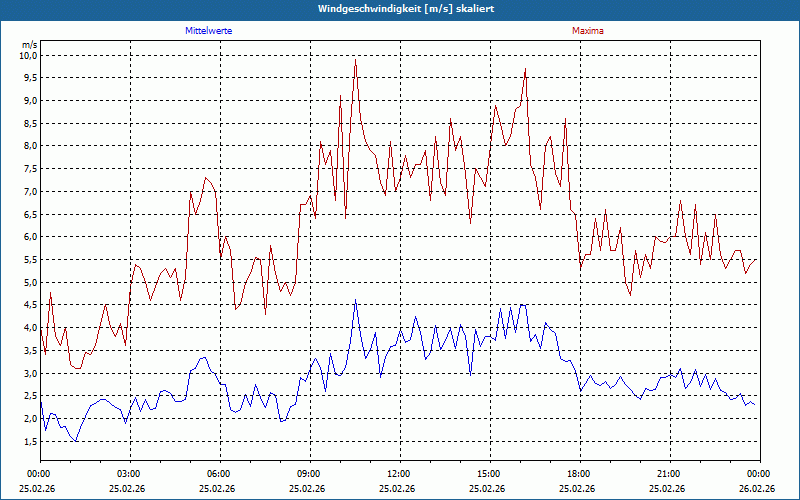Click the chart title Windgeschwindigkeit skaliert
The image size is (800, 500).
click(406, 9)
